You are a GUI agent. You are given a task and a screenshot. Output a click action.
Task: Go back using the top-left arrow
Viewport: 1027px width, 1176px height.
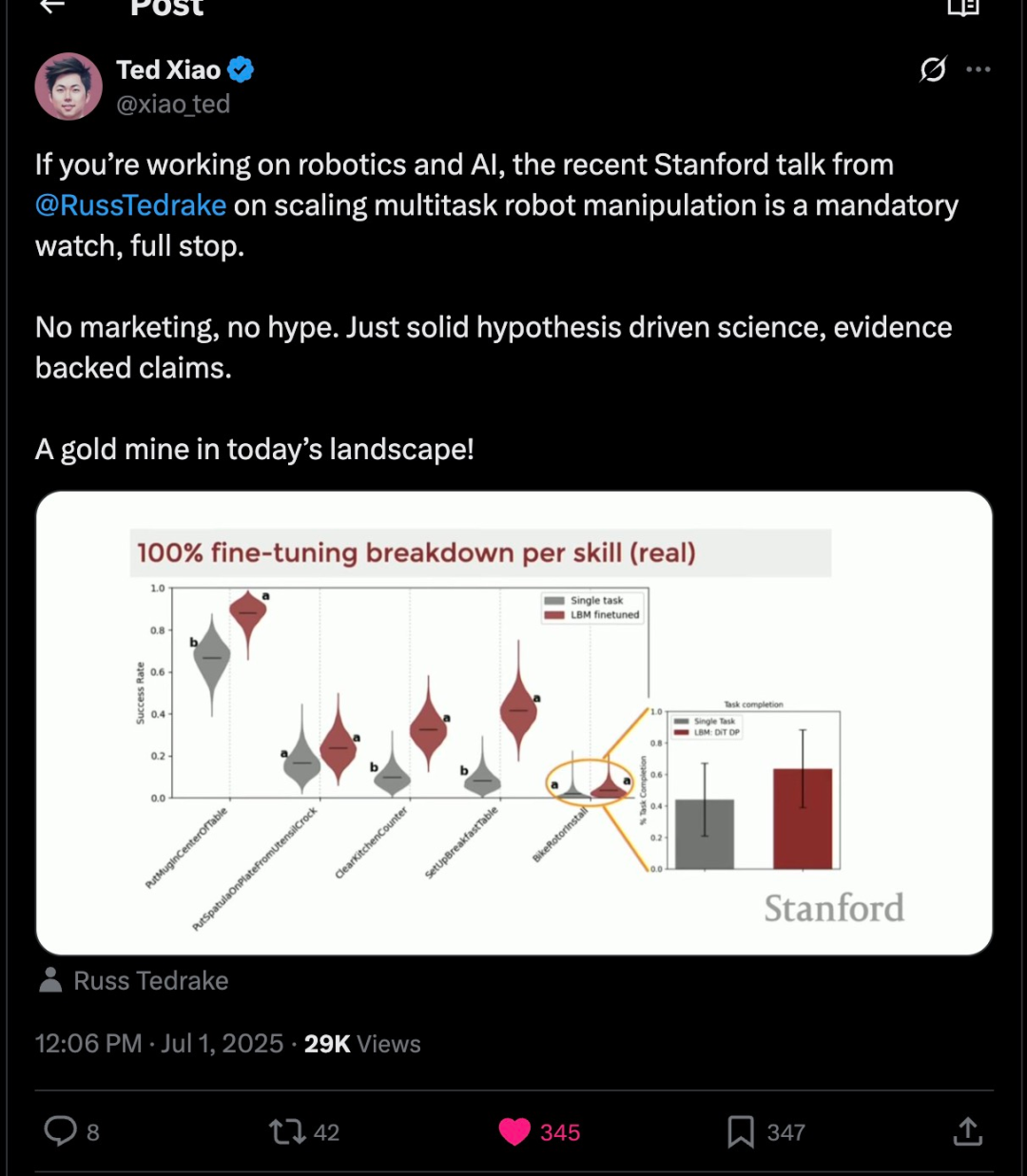[52, 6]
